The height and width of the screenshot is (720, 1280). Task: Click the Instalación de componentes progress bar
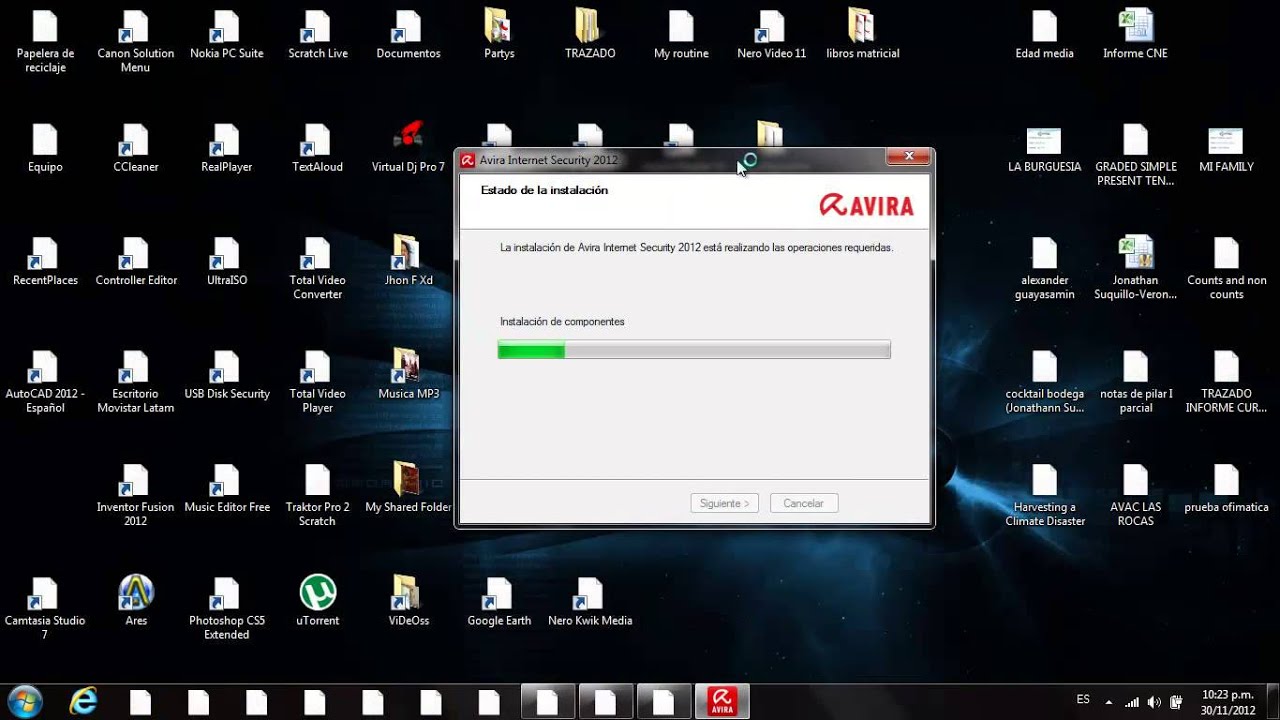pyautogui.click(x=694, y=349)
